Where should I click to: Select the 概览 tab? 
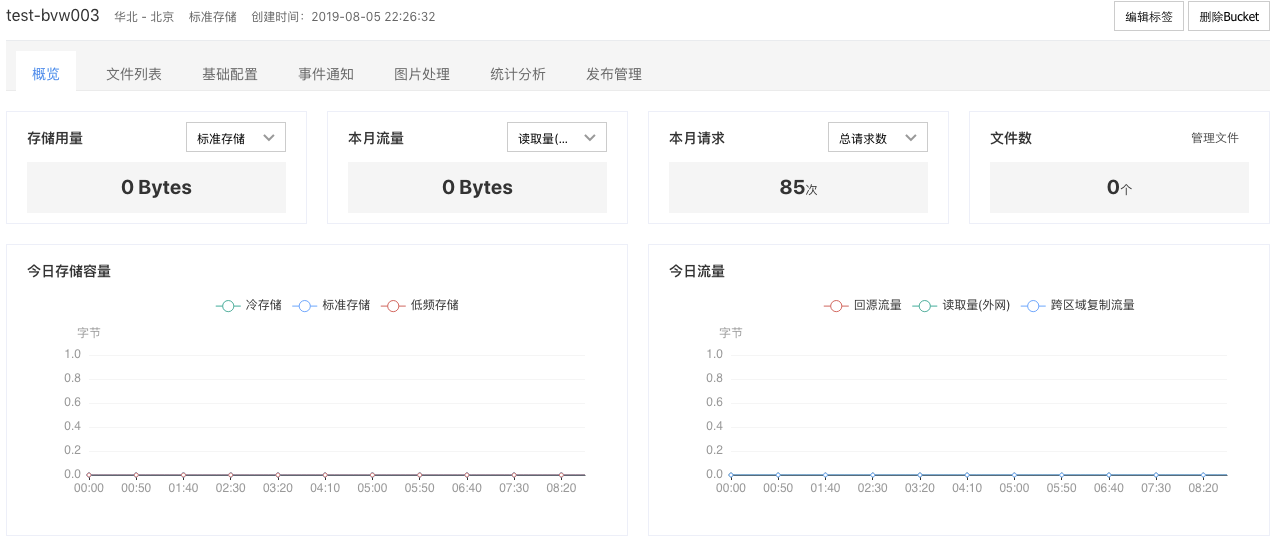[x=46, y=74]
